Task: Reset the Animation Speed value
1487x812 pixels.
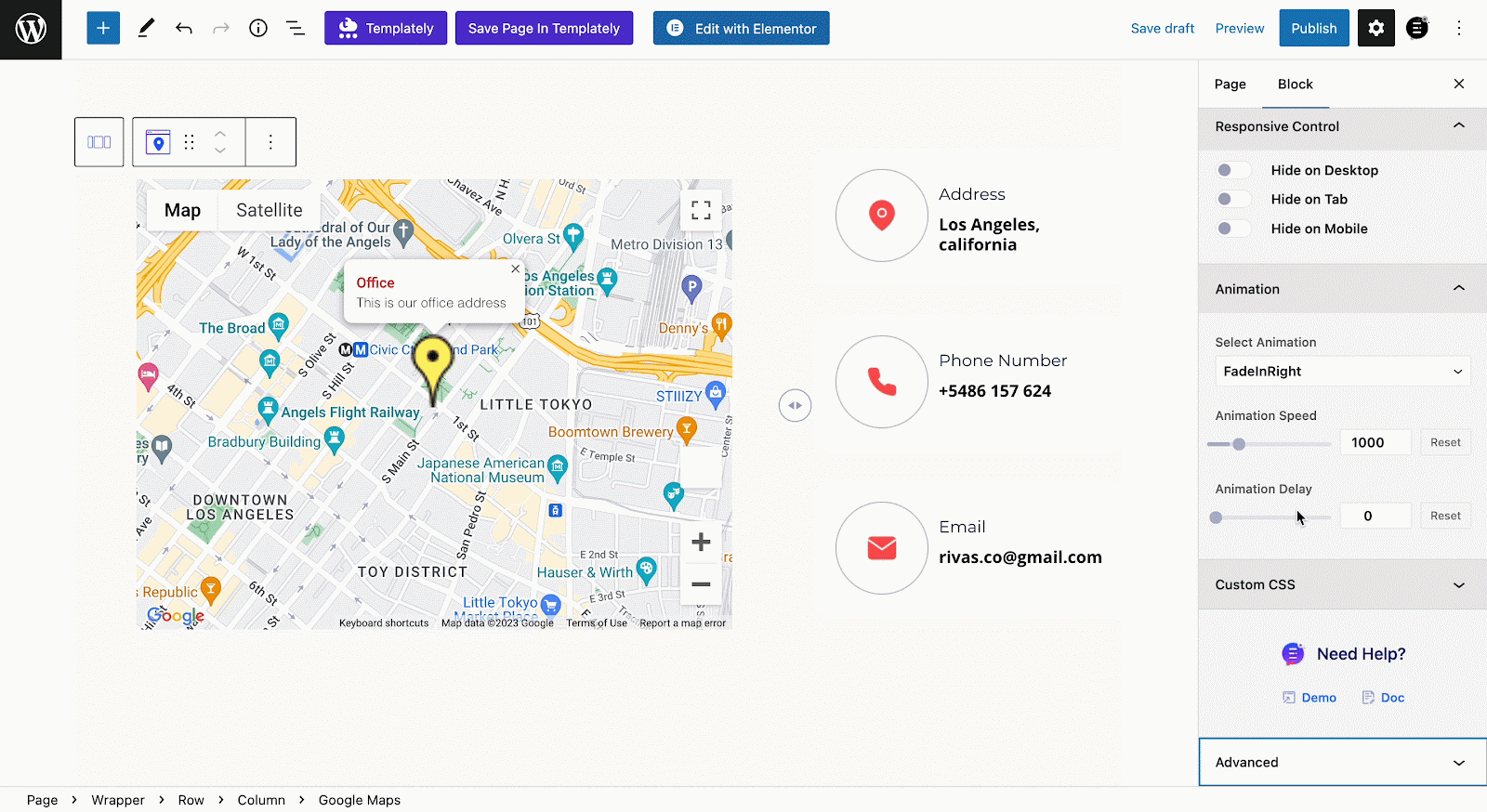Action: click(x=1445, y=442)
